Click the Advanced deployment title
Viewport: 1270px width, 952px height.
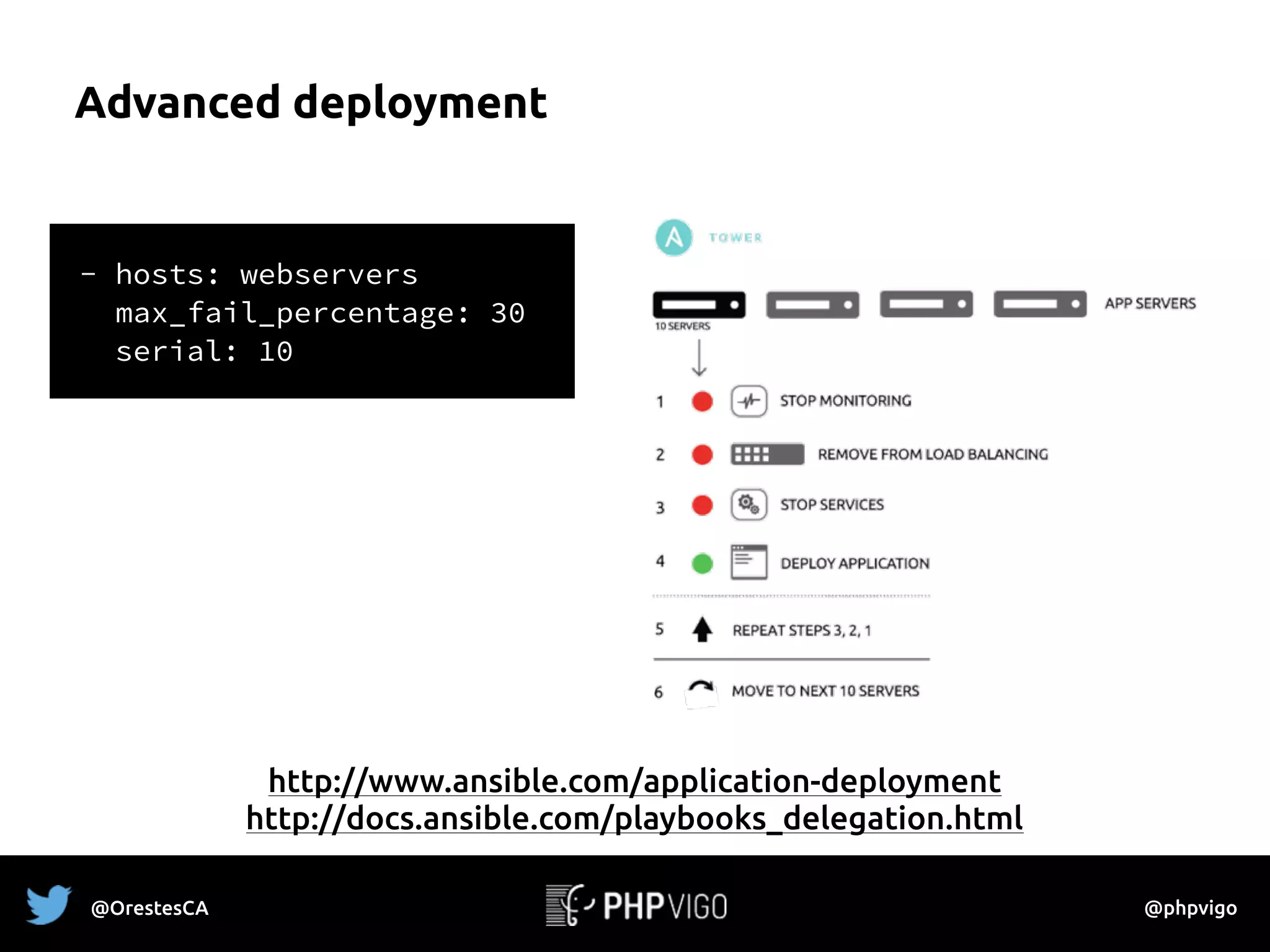[311, 104]
